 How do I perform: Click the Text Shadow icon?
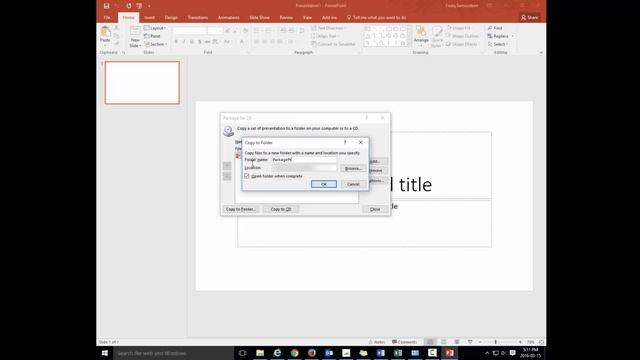click(x=200, y=42)
